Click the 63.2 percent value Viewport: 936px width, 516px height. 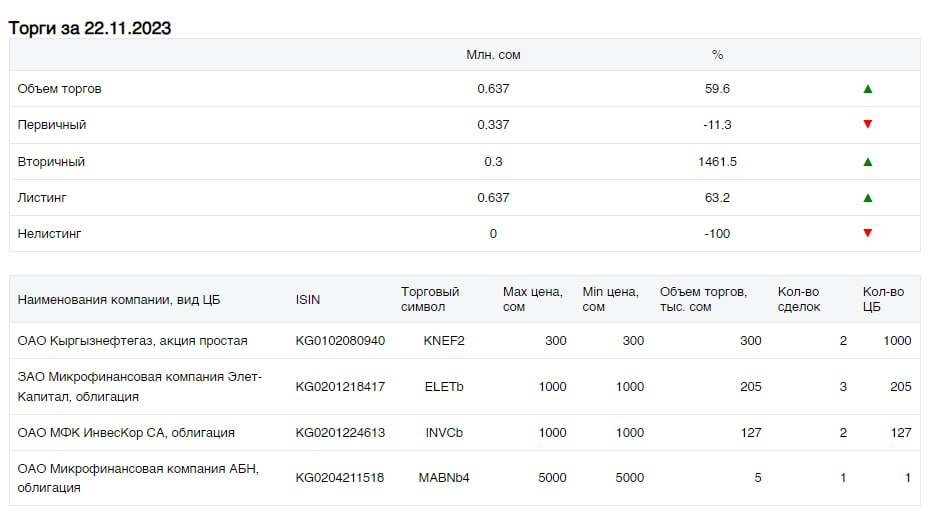(717, 198)
